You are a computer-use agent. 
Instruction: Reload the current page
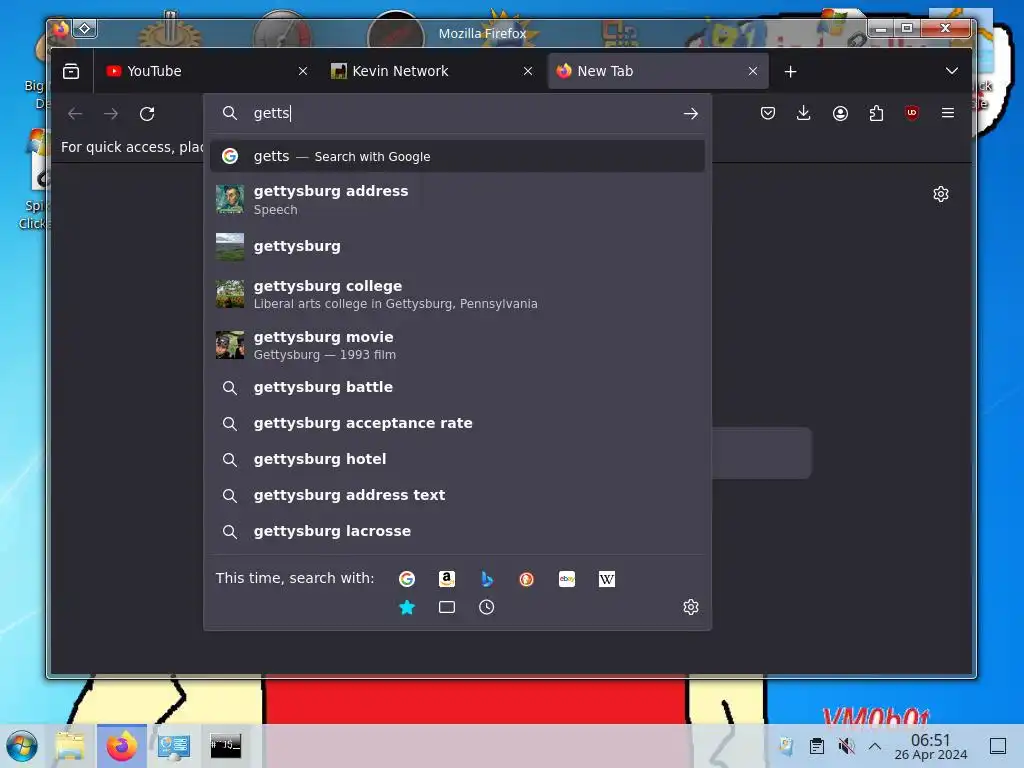[147, 114]
